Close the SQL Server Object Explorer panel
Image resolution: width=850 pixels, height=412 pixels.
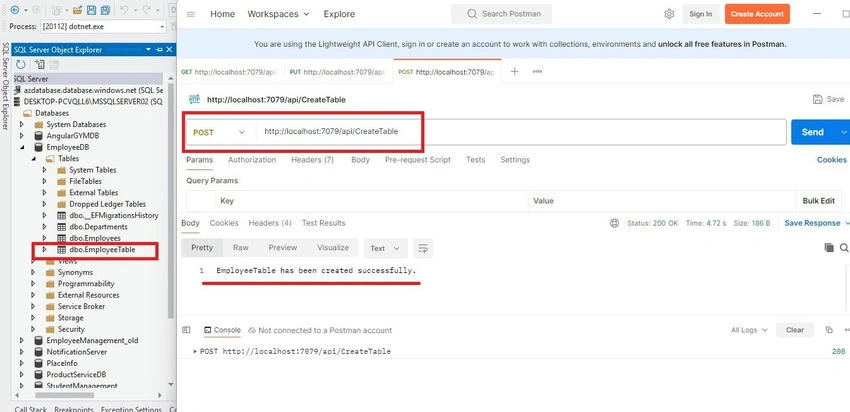[x=169, y=50]
